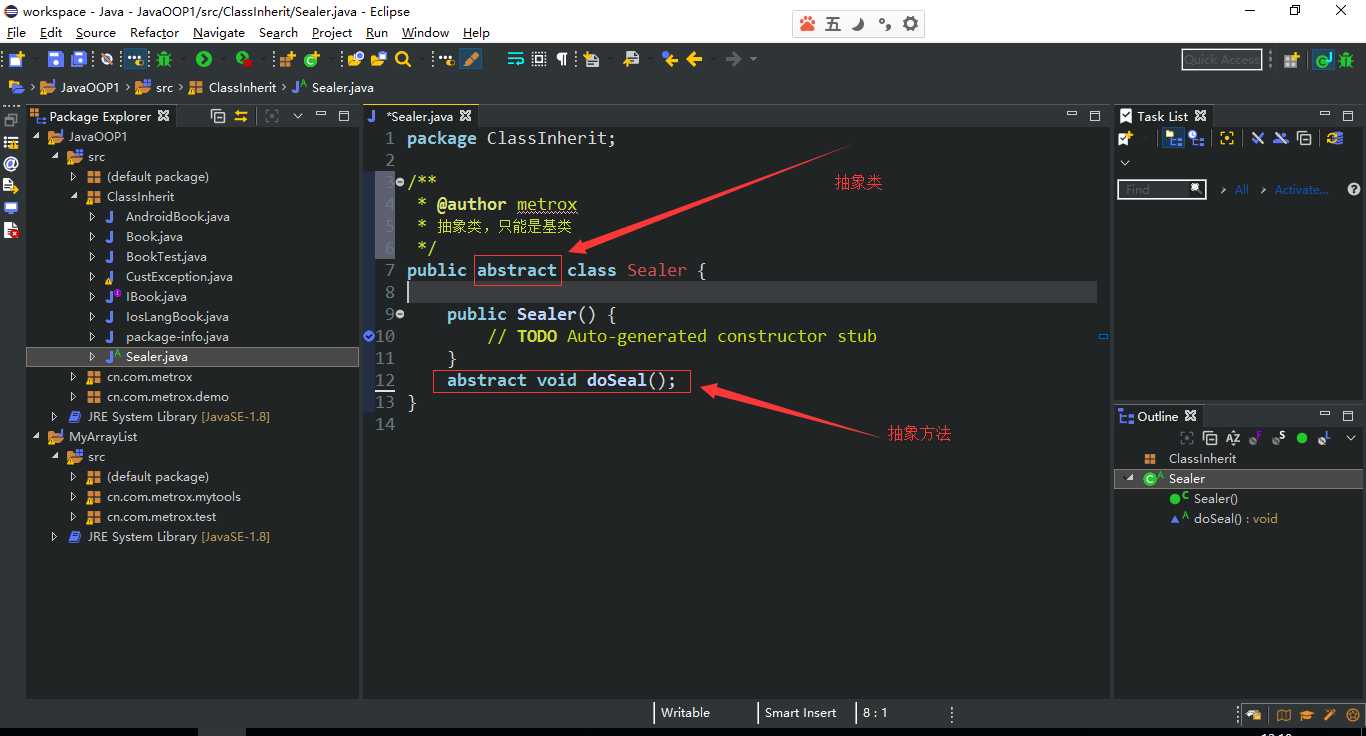Open the Search magnifier toolbar icon
Viewport: 1366px width, 736px height.
[x=403, y=60]
